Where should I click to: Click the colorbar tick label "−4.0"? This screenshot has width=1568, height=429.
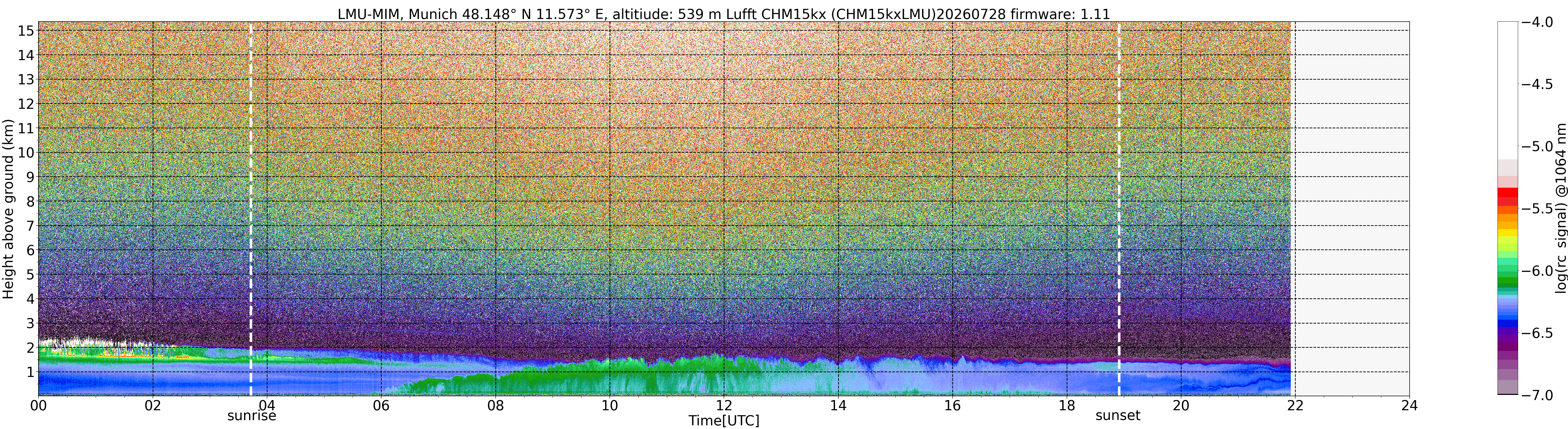pos(1537,22)
